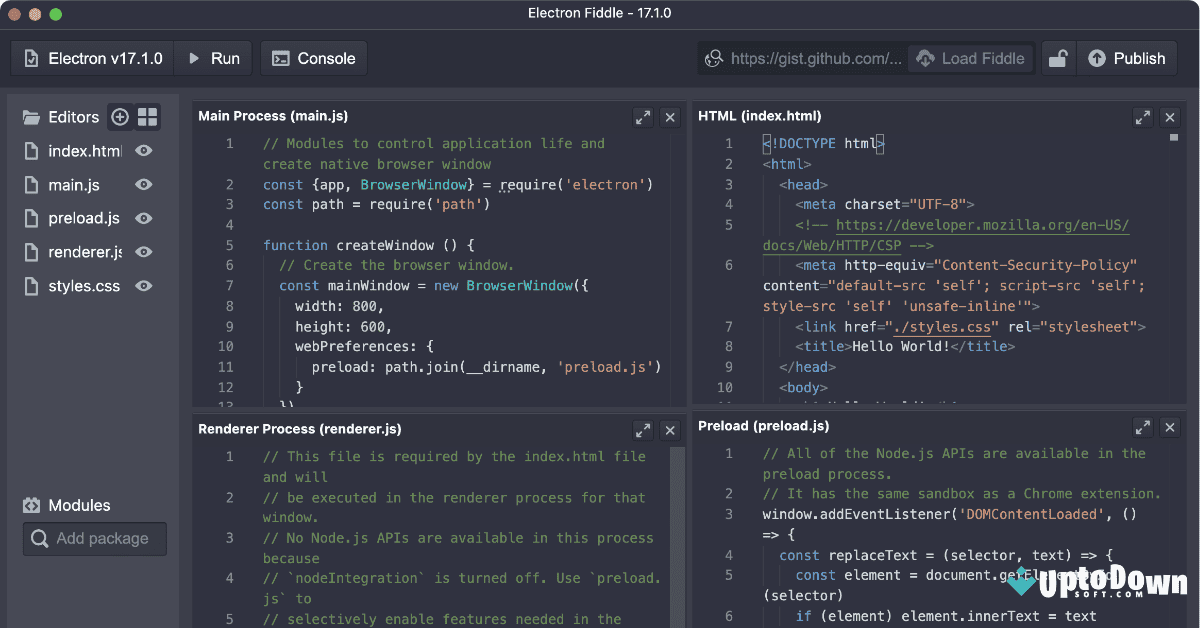
Task: Click the Add package search field
Action: pos(94,539)
